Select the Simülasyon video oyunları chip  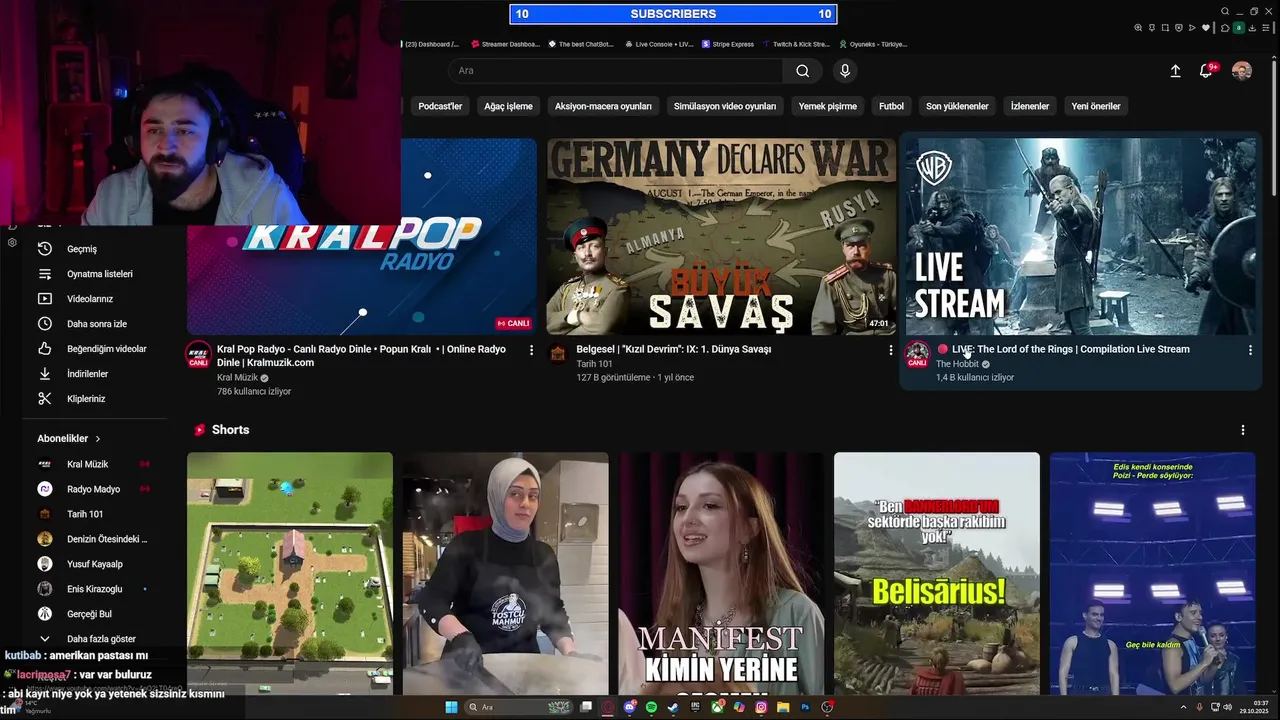725,106
